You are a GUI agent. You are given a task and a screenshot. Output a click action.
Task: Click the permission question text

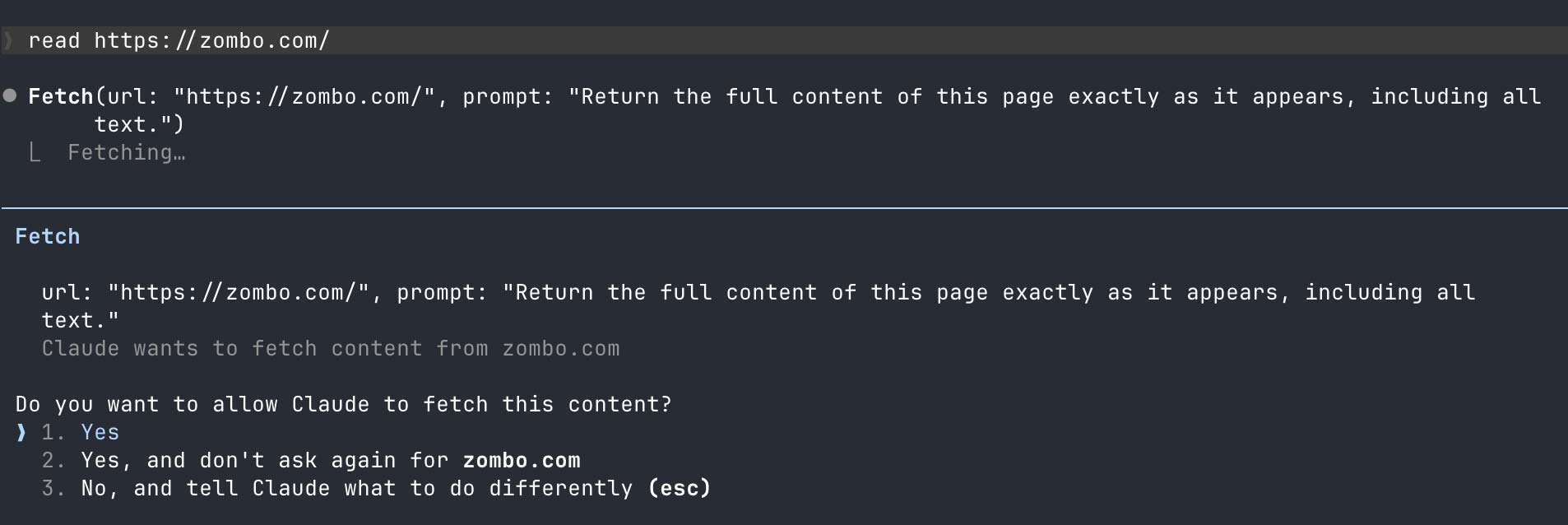click(344, 404)
